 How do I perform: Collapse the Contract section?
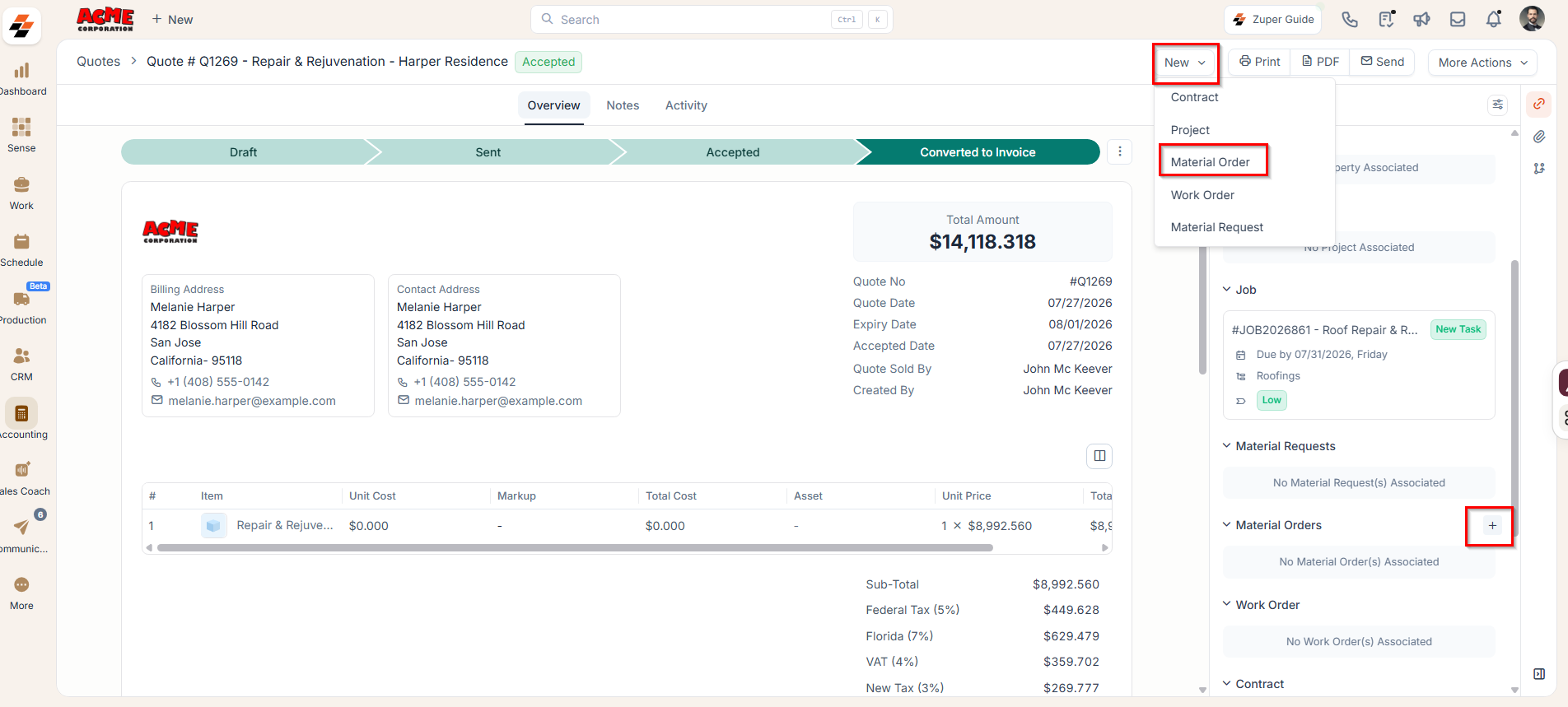[x=1226, y=683]
